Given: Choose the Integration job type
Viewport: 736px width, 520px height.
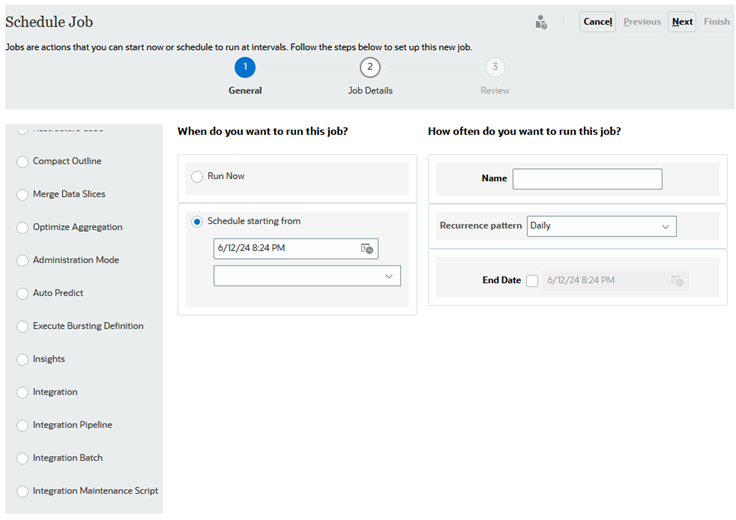Looking at the screenshot, I should pyautogui.click(x=22, y=392).
